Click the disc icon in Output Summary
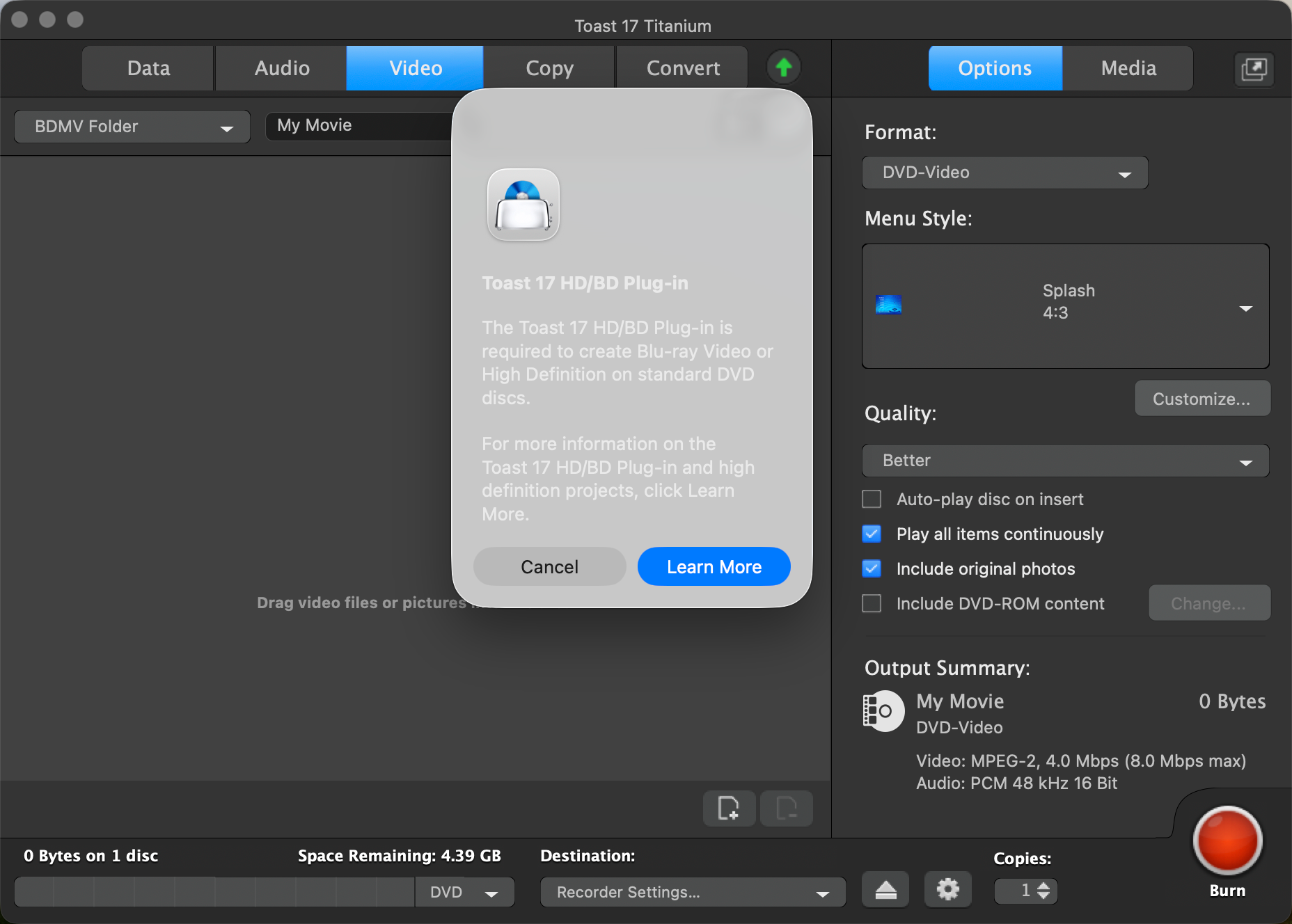 tap(883, 711)
